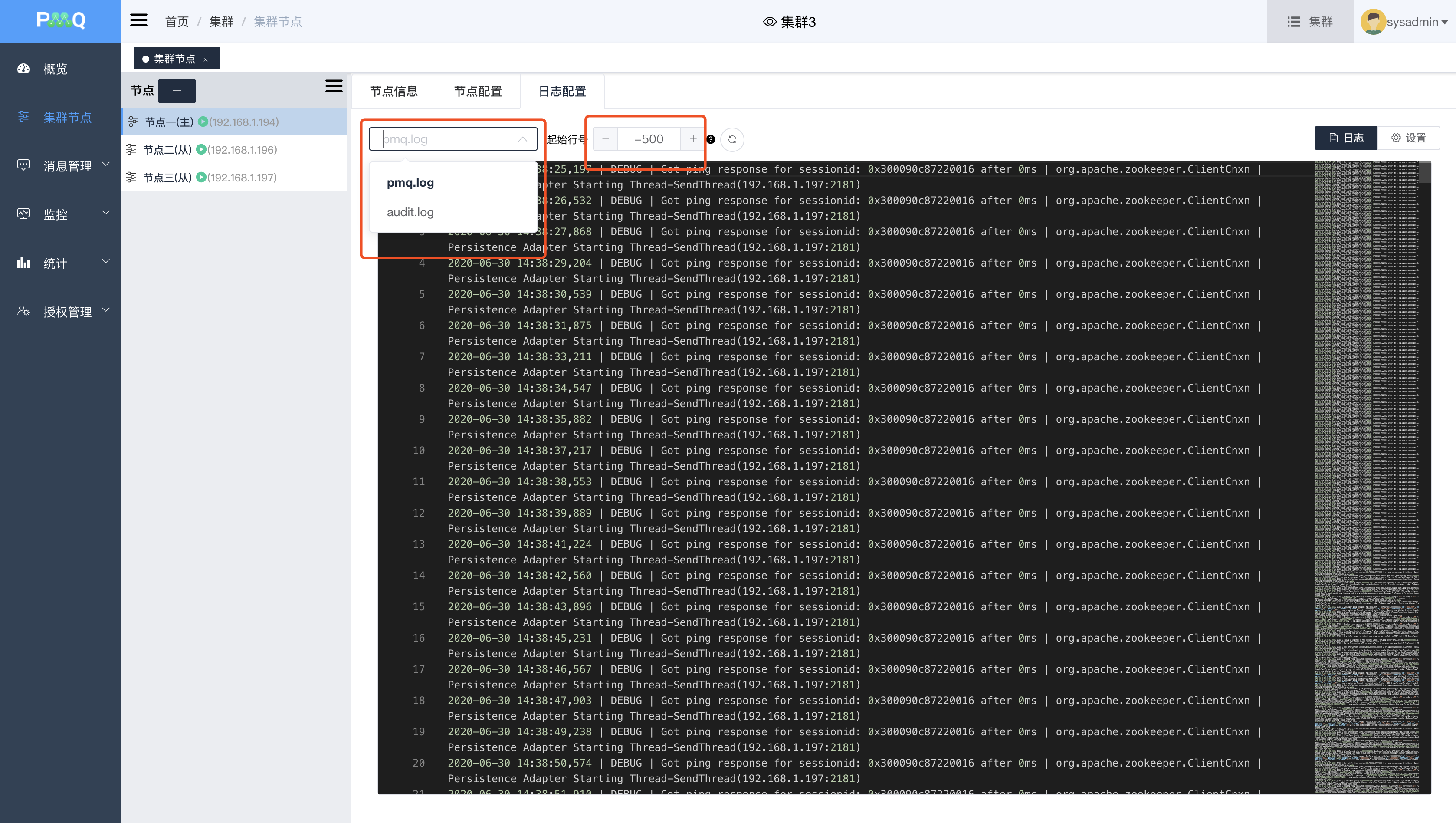Click the 集群 list button at top right
The width and height of the screenshot is (1456, 823).
click(1310, 22)
